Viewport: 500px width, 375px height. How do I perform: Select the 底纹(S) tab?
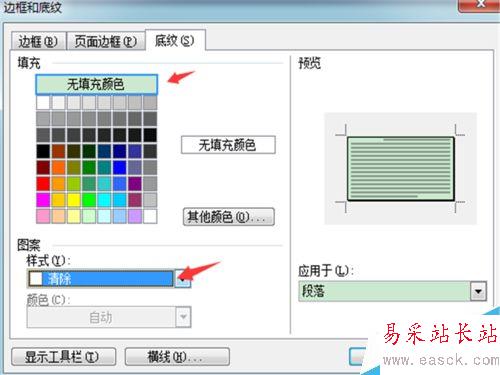click(175, 40)
